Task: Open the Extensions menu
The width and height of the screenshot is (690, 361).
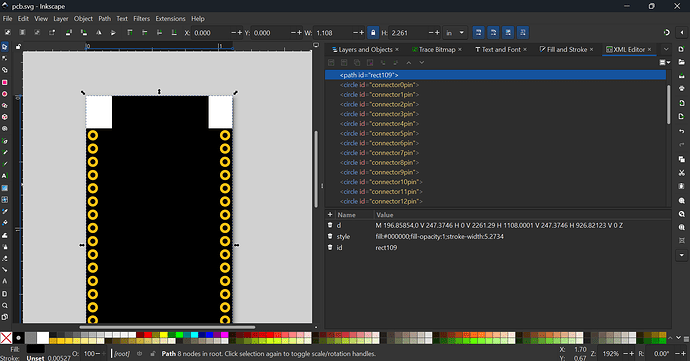Action: [x=170, y=18]
